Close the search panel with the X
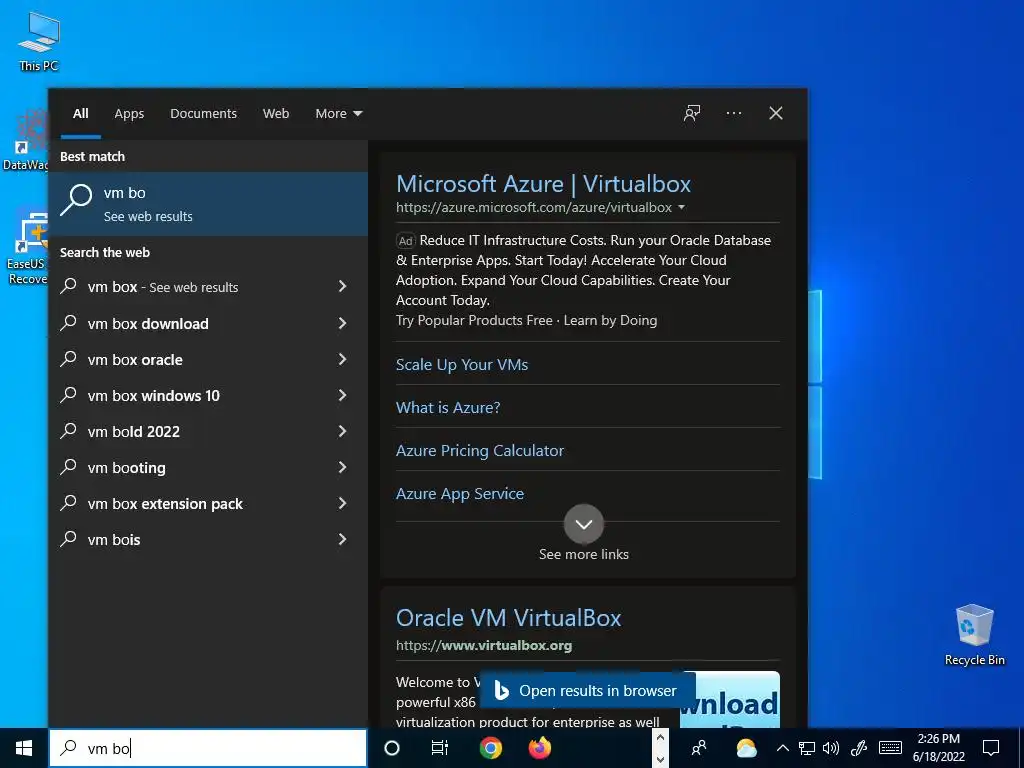The width and height of the screenshot is (1024, 768). pos(776,114)
